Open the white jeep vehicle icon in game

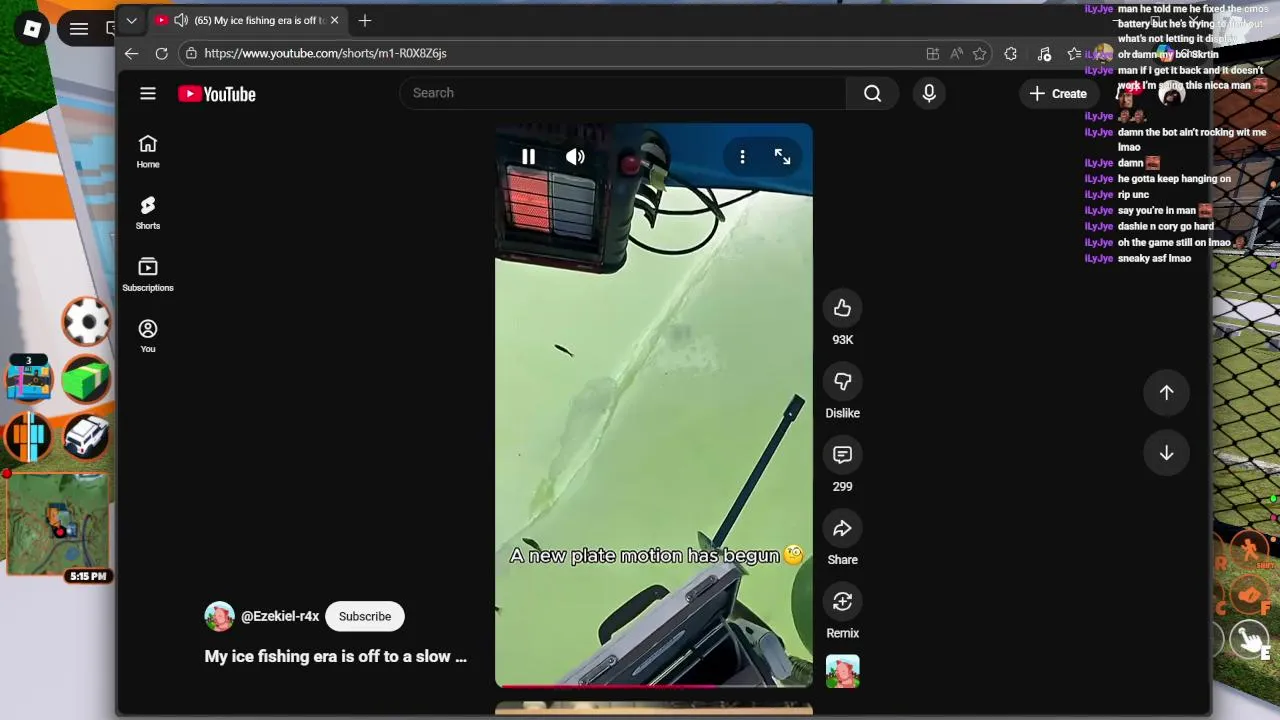(86, 436)
